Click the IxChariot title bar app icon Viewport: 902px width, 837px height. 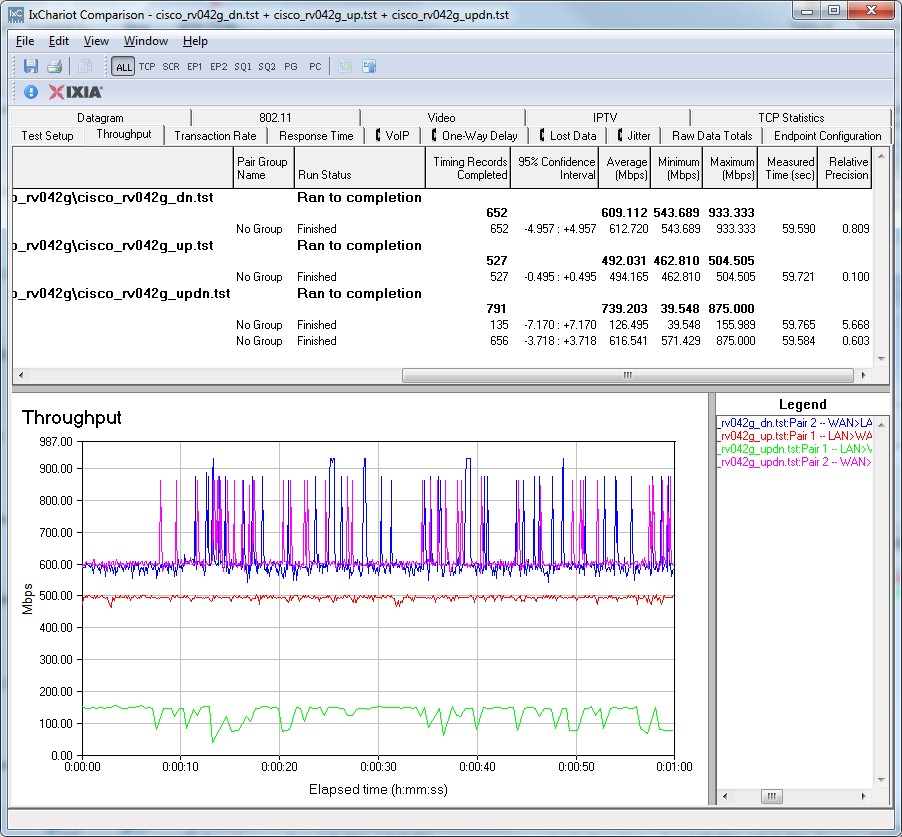tap(17, 14)
